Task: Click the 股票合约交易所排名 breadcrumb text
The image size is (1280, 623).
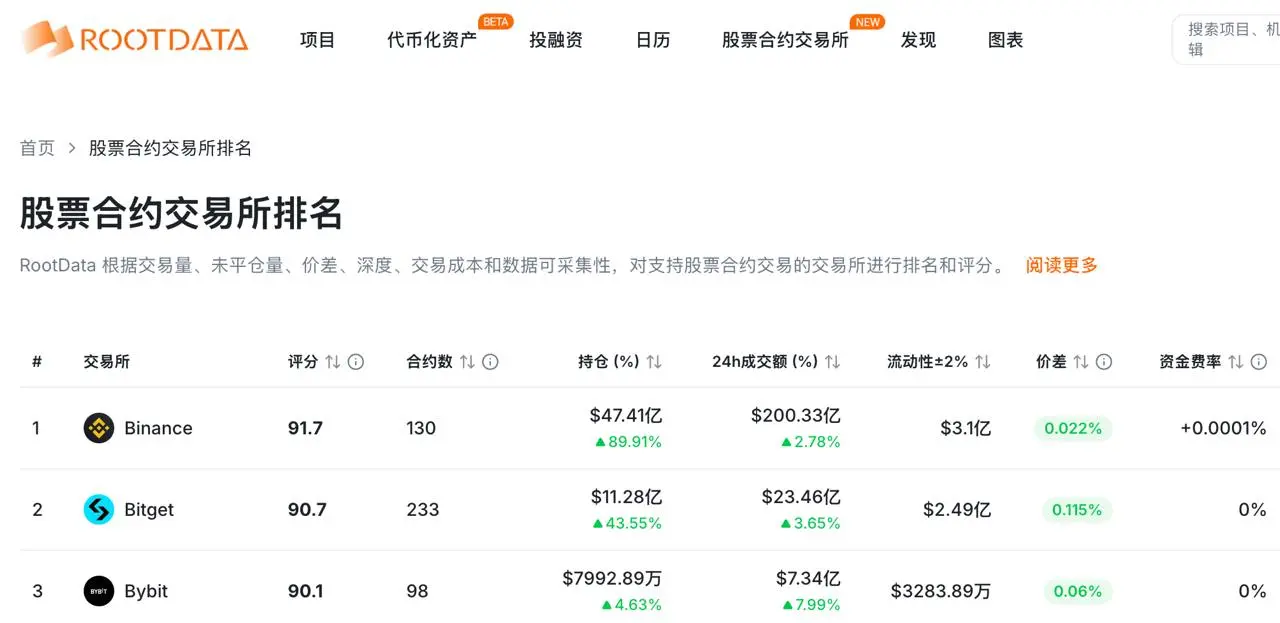Action: coord(170,148)
